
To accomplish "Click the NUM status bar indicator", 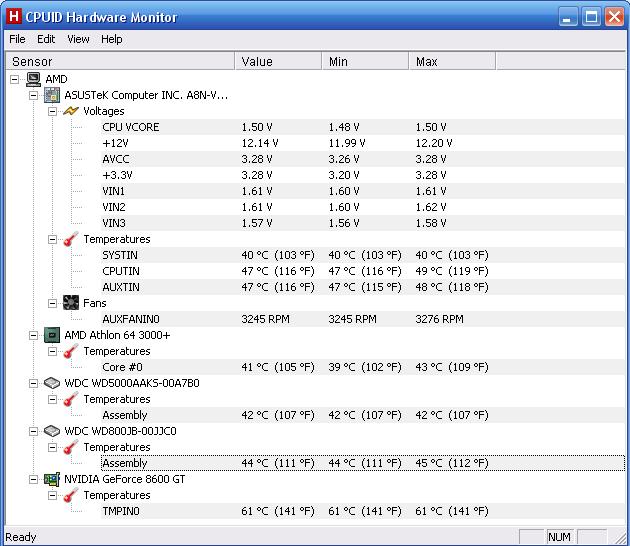I will (x=559, y=537).
